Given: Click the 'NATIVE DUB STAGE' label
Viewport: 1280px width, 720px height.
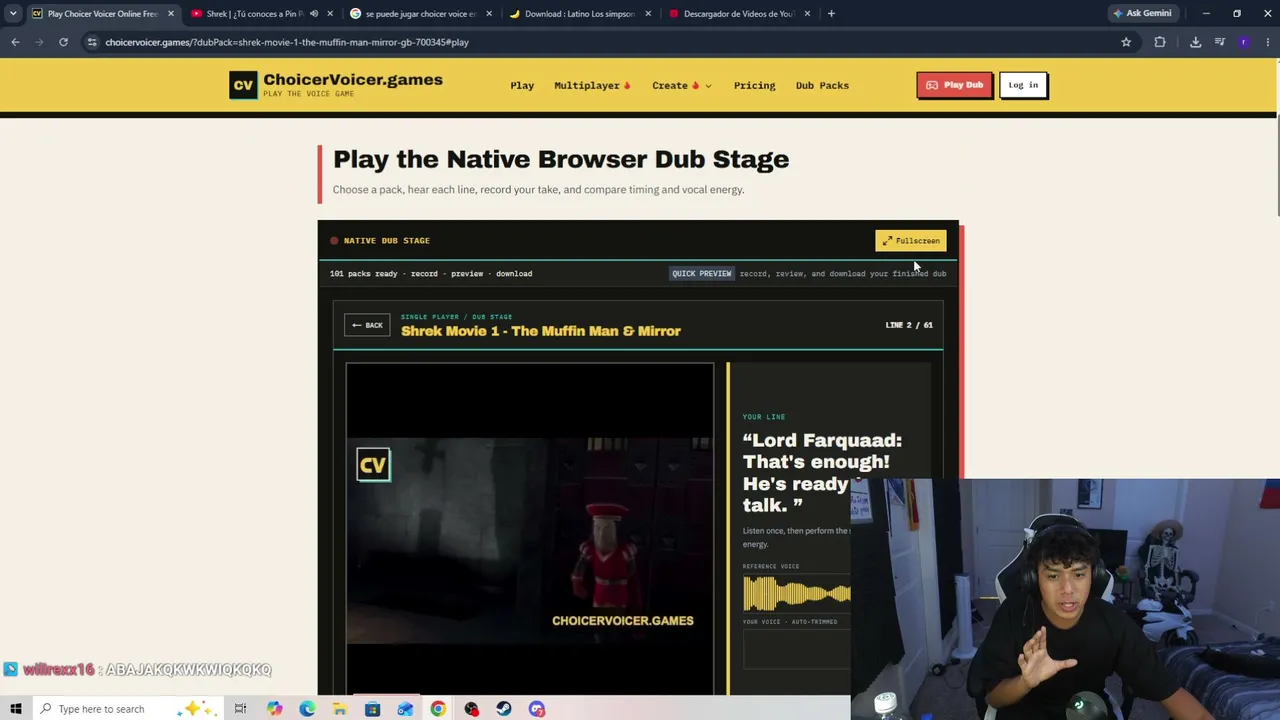Looking at the screenshot, I should point(387,240).
